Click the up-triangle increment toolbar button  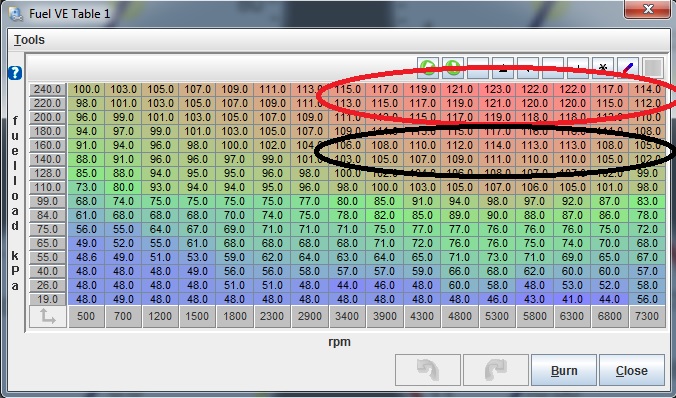pos(503,68)
